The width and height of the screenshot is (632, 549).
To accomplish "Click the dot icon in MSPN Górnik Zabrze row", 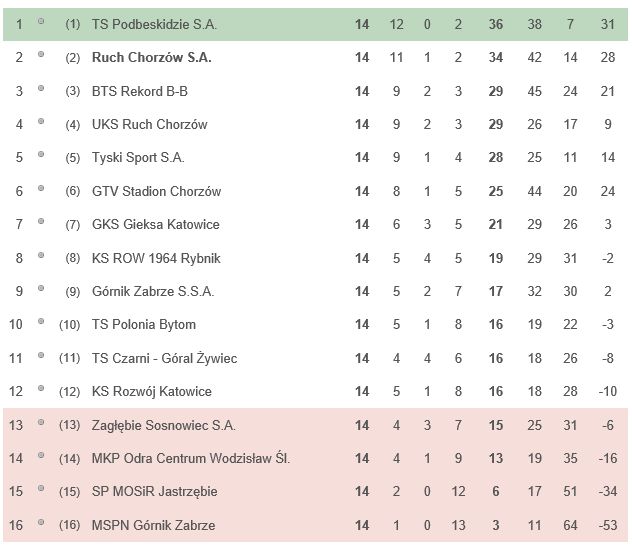I will (x=41, y=522).
